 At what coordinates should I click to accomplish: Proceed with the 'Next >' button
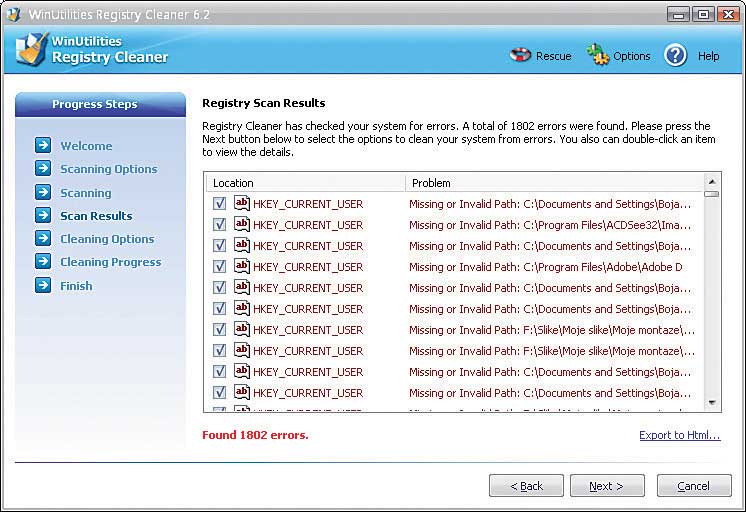click(x=607, y=485)
